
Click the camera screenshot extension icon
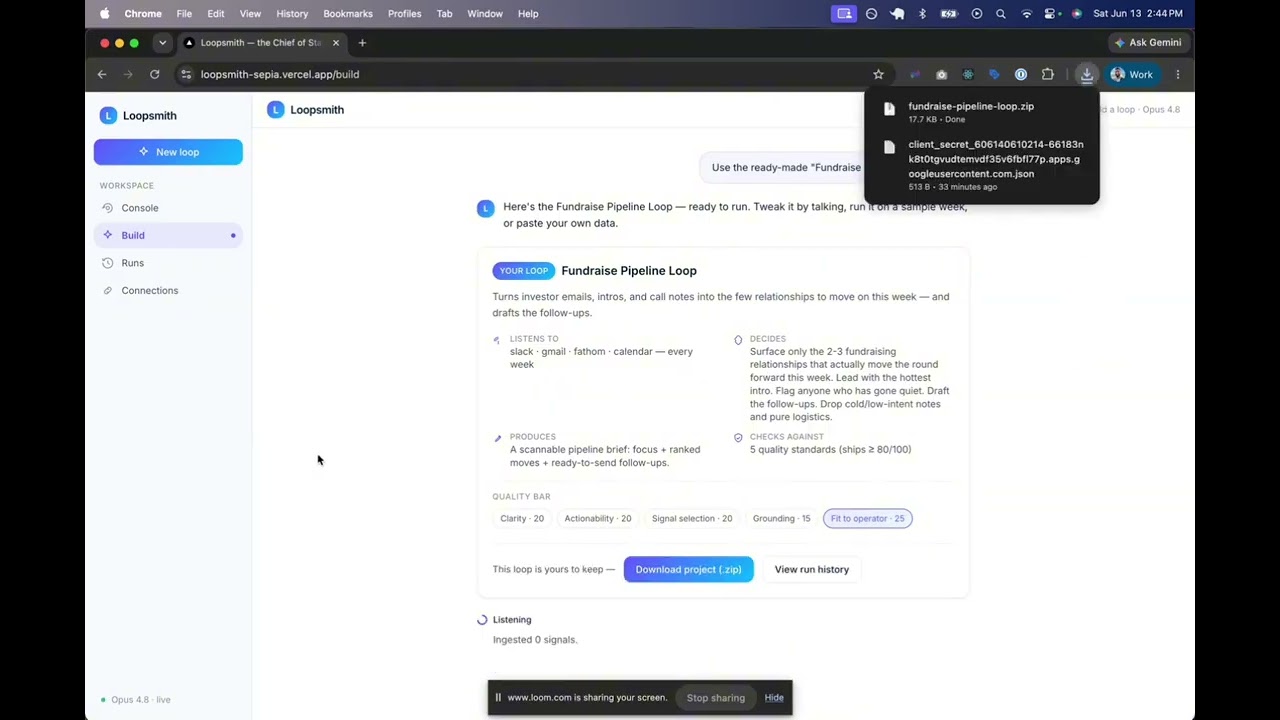tap(941, 74)
